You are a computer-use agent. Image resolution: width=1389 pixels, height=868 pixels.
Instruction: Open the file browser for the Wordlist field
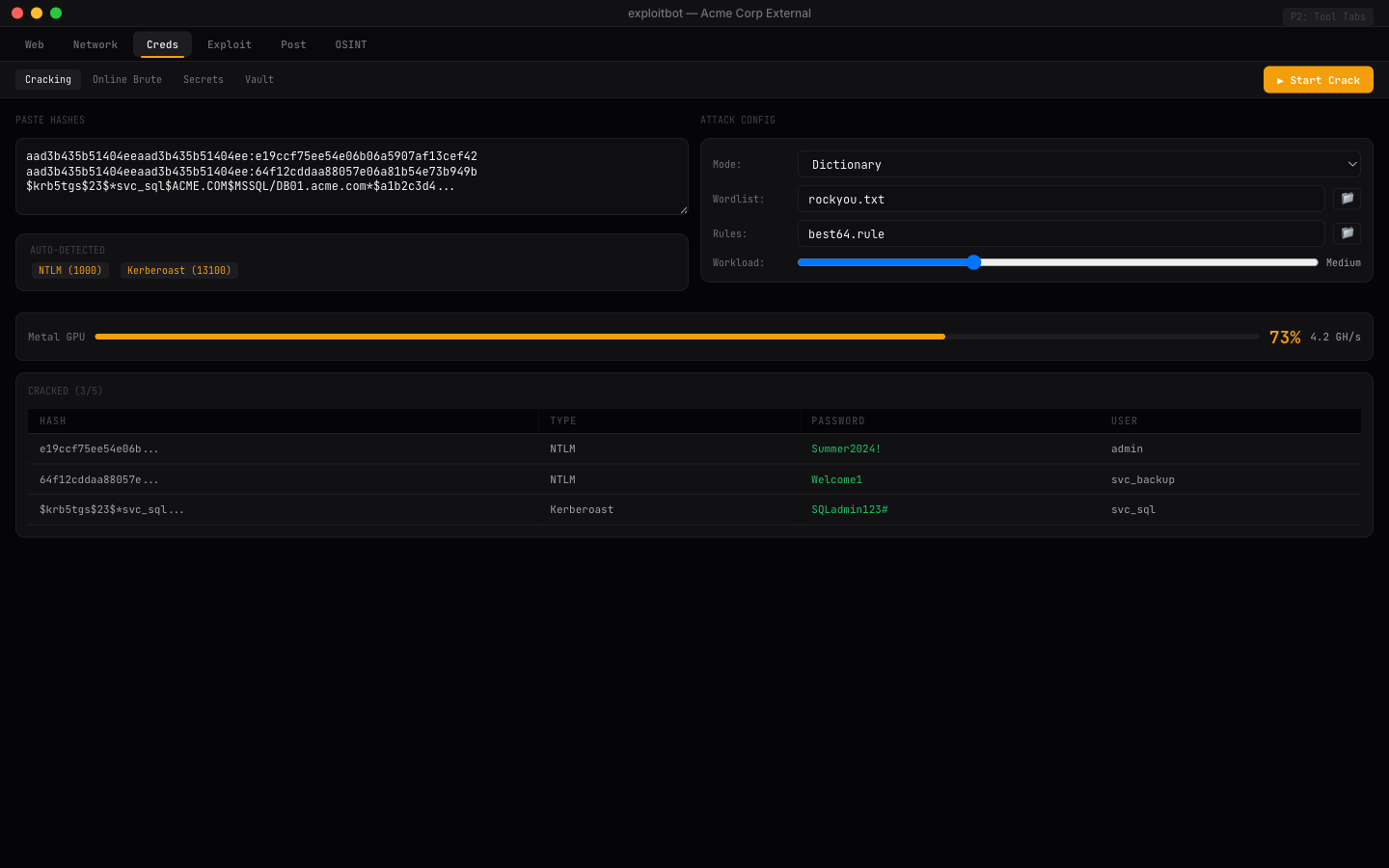tap(1347, 199)
